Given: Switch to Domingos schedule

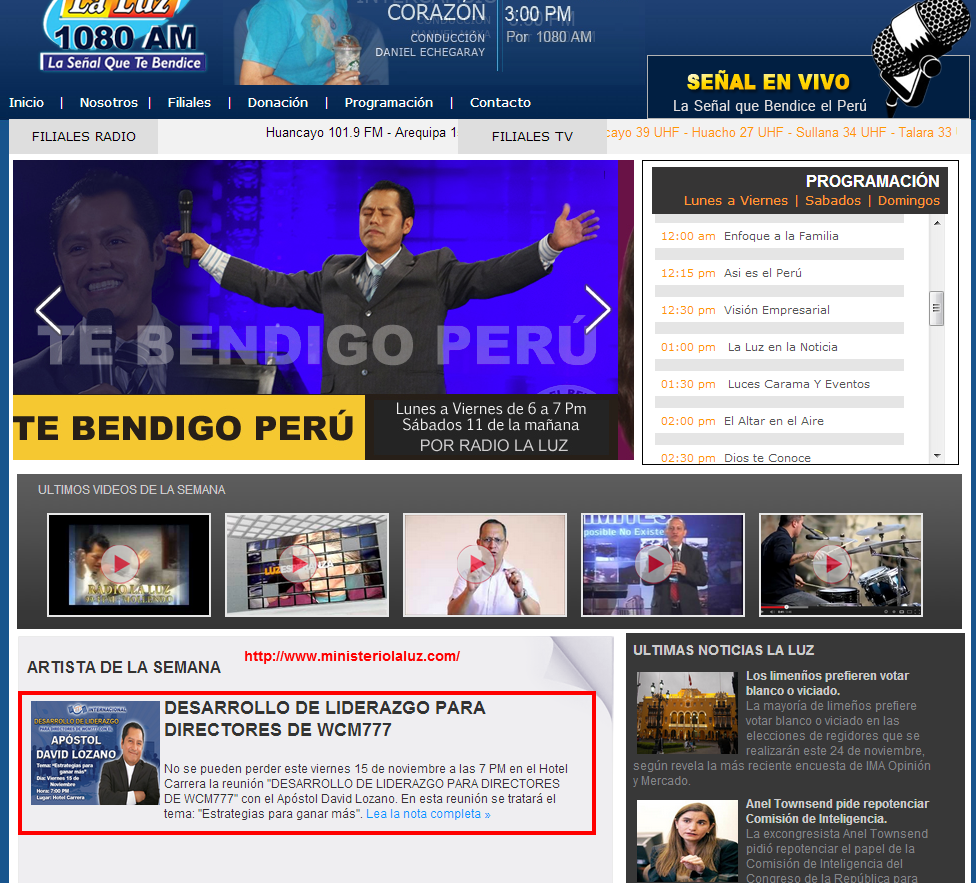Looking at the screenshot, I should click(909, 200).
